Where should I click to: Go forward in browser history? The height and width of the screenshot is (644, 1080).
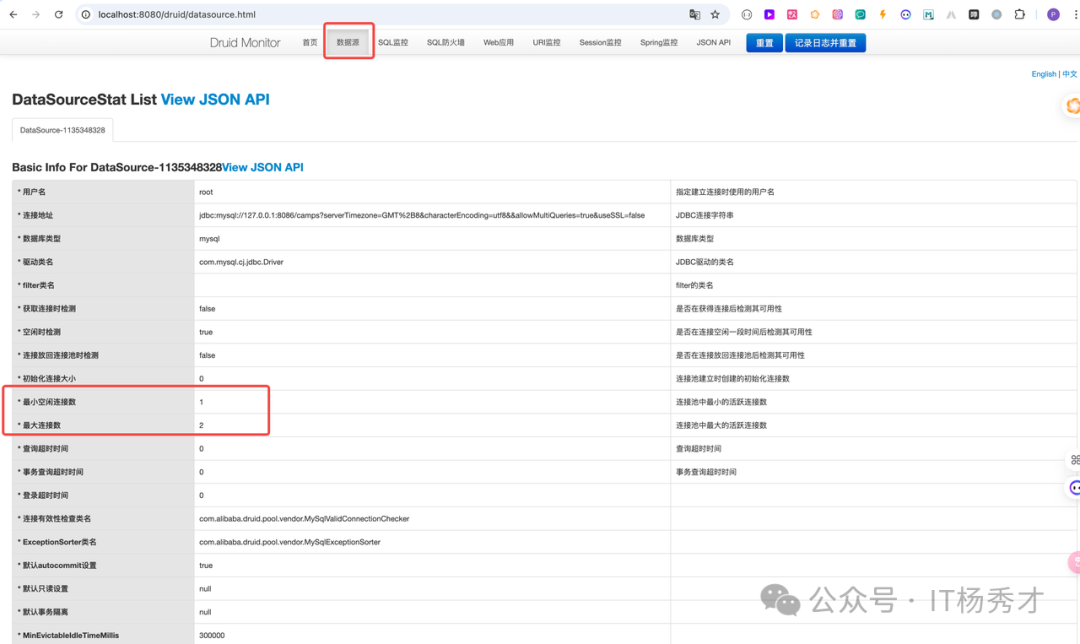(x=36, y=14)
